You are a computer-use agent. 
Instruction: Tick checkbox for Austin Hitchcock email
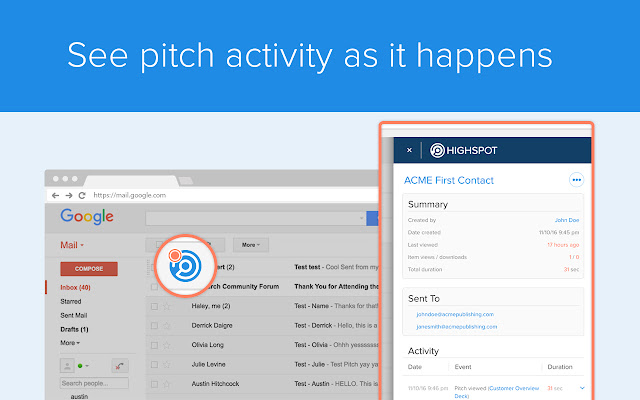coord(154,384)
